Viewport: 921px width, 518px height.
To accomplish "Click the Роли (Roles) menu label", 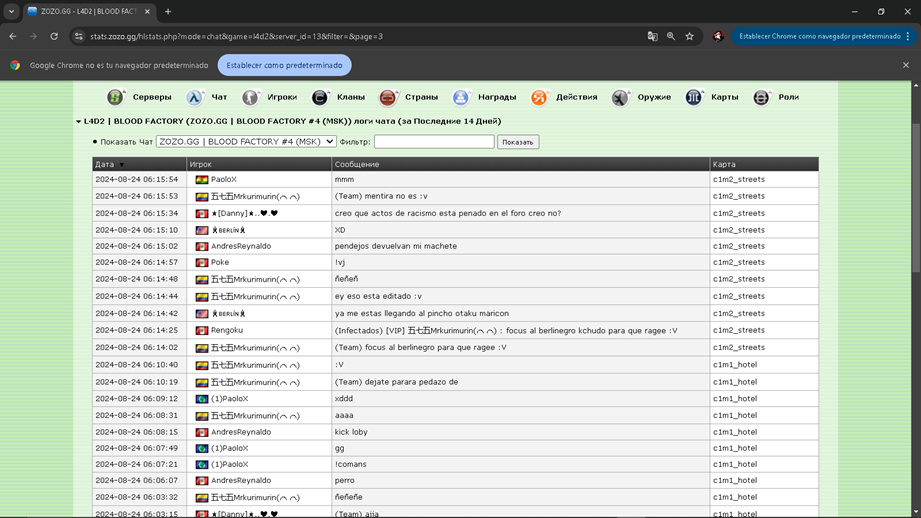I will point(788,97).
